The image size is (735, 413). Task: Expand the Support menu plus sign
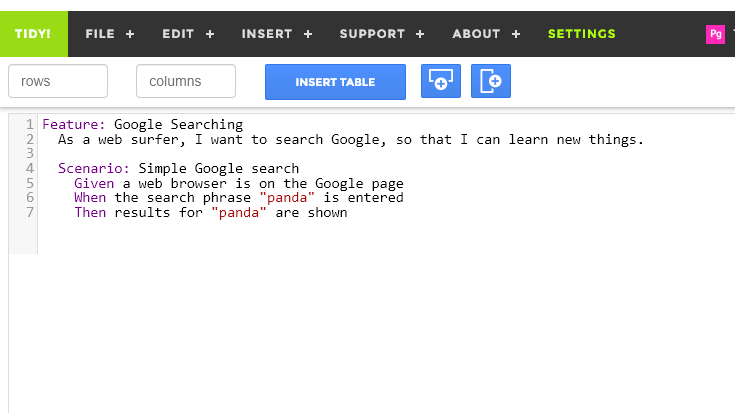[x=420, y=34]
